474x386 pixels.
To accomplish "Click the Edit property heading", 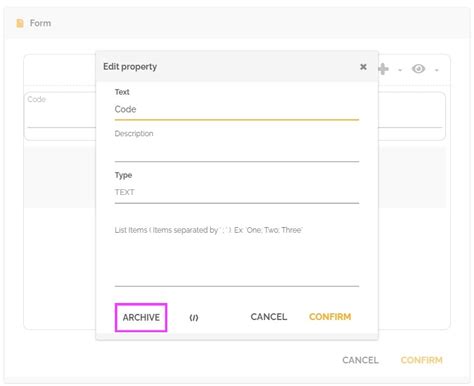I will coord(130,67).
